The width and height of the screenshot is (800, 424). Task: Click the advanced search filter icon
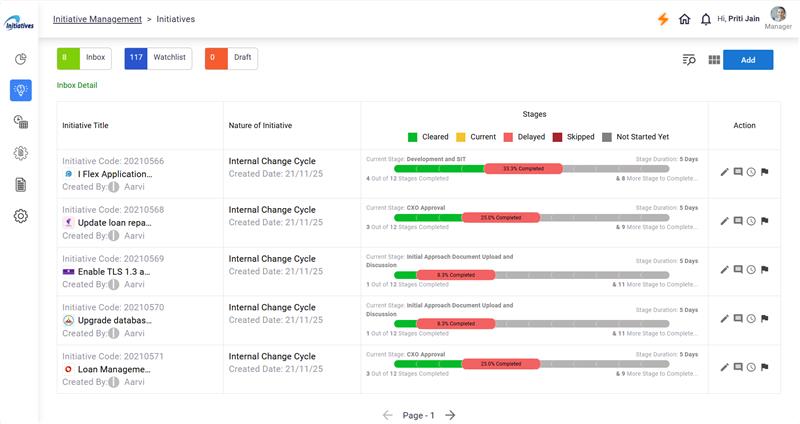[688, 60]
